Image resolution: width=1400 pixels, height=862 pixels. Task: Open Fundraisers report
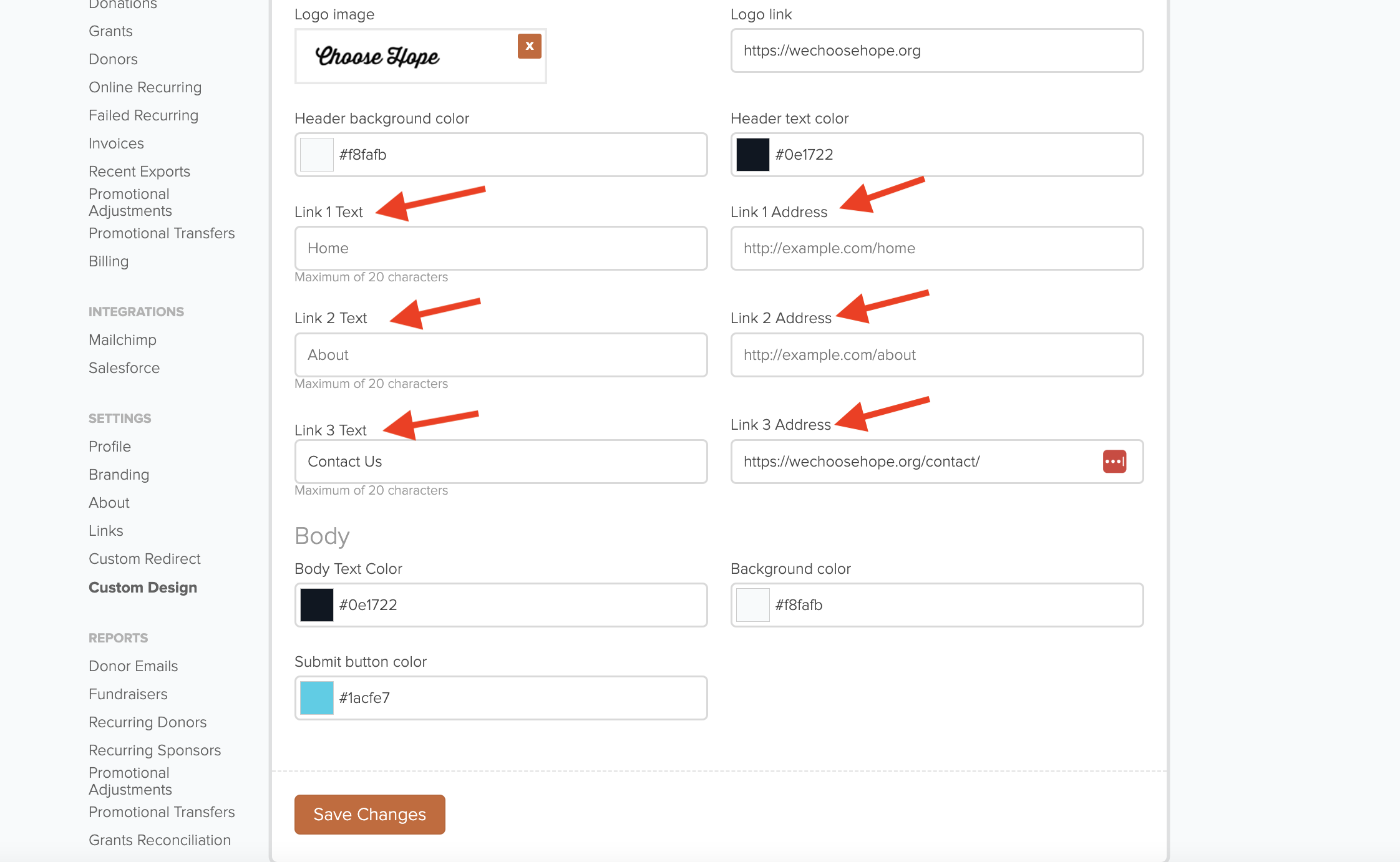pos(128,694)
